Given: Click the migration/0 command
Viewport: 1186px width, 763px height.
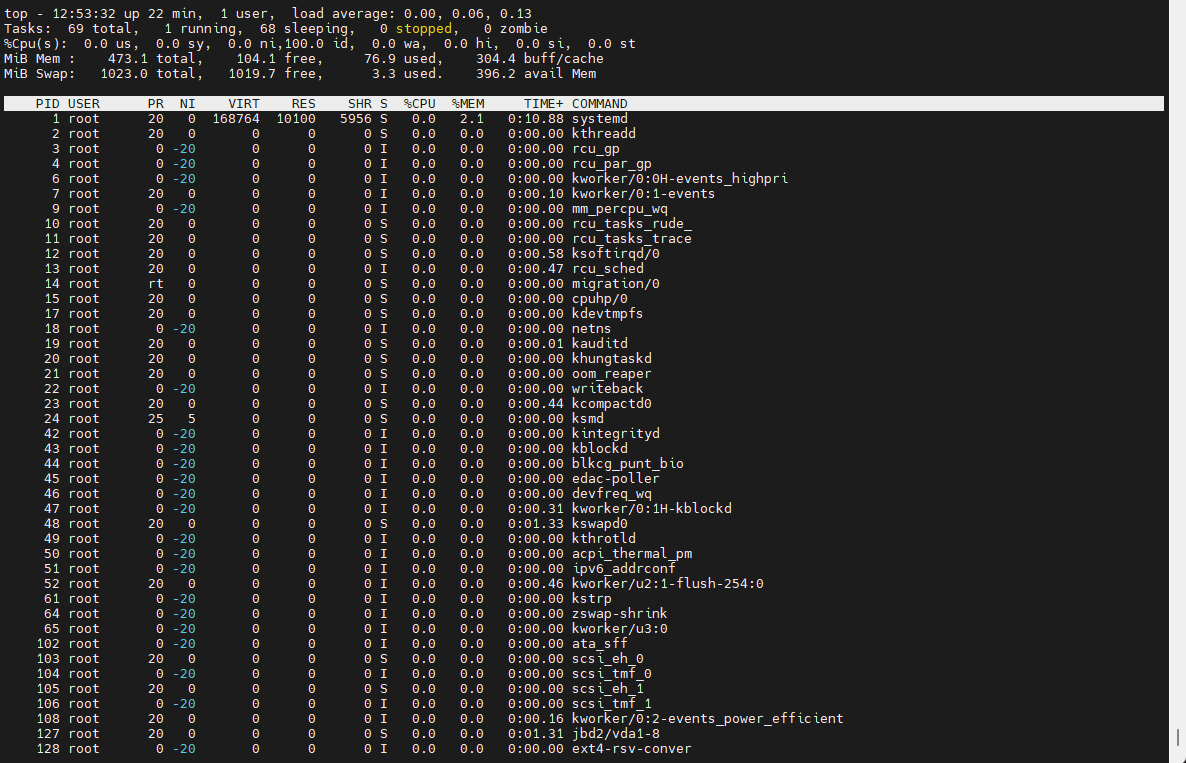Looking at the screenshot, I should coord(616,284).
